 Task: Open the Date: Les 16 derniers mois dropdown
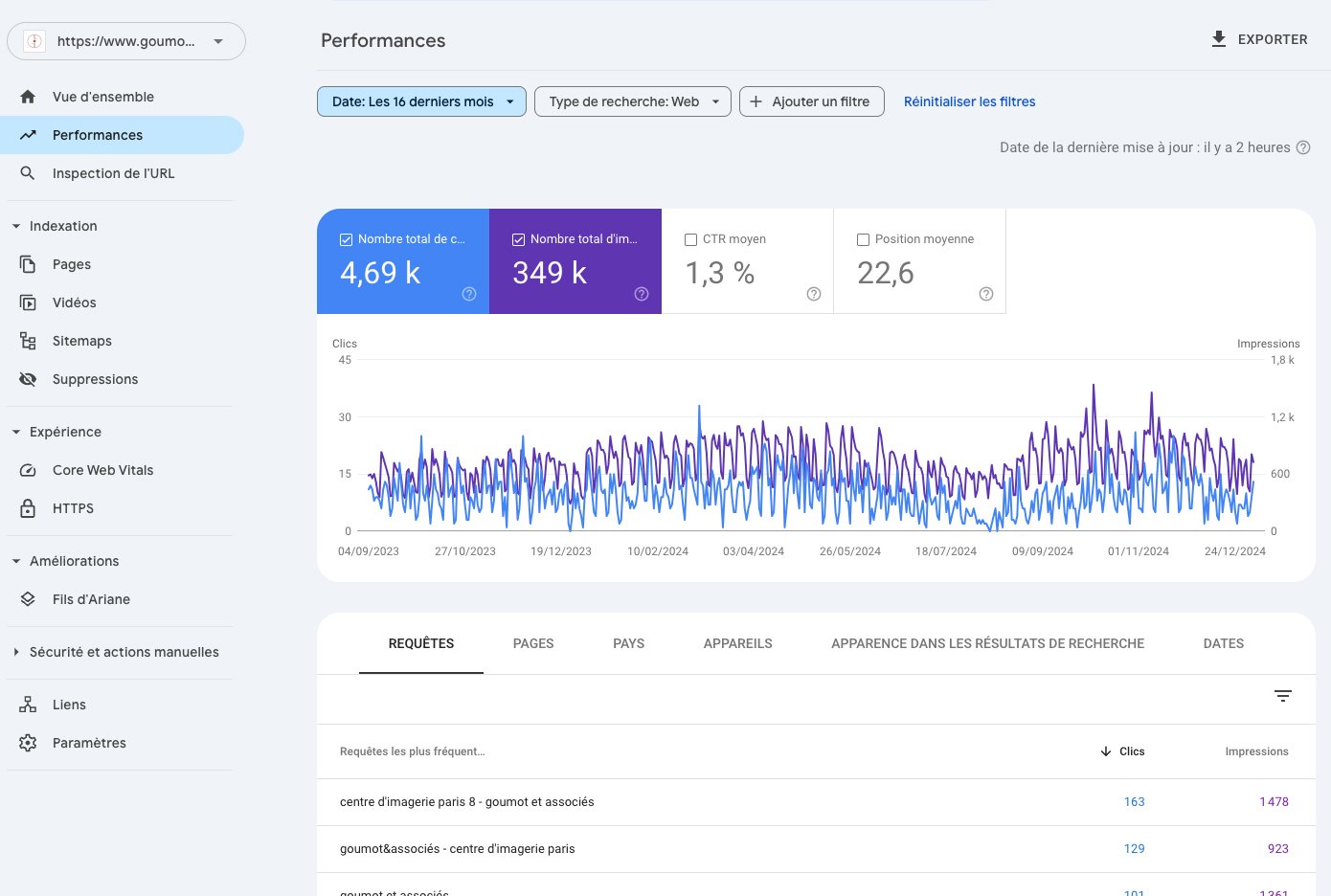point(421,101)
